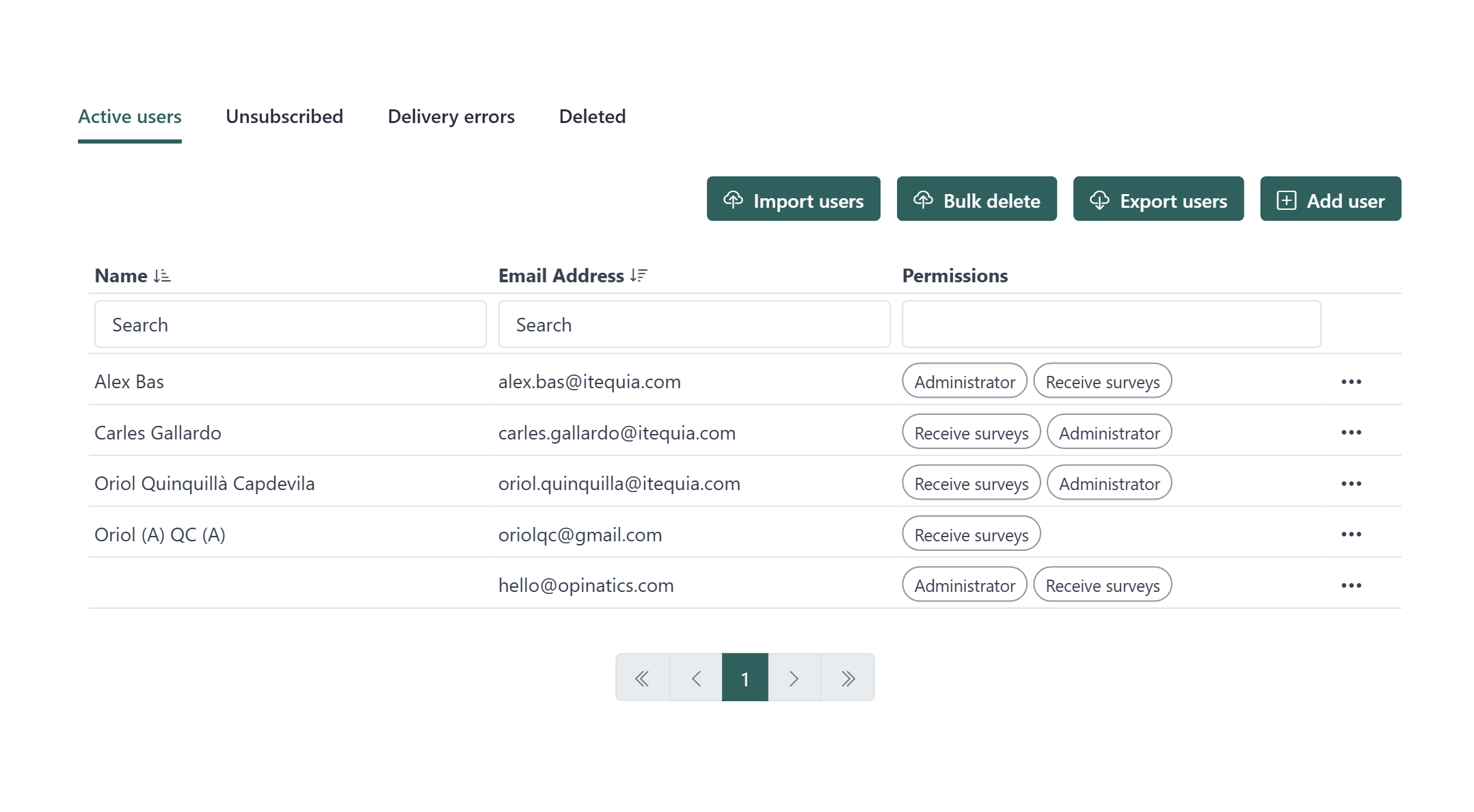The image size is (1474, 812).
Task: Open more options for hello@opinatics.com row
Action: click(1351, 585)
